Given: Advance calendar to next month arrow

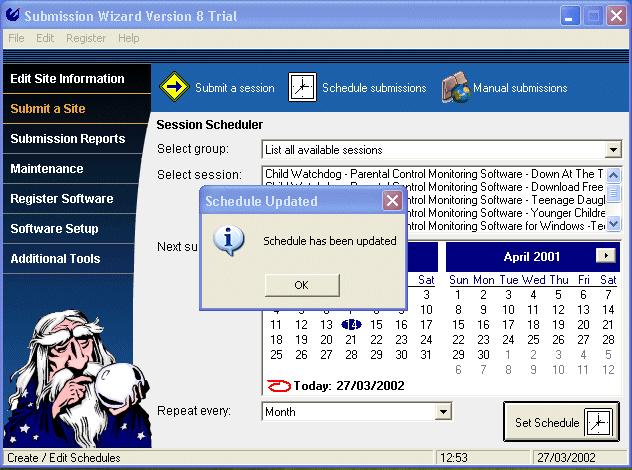Looking at the screenshot, I should click(x=605, y=255).
